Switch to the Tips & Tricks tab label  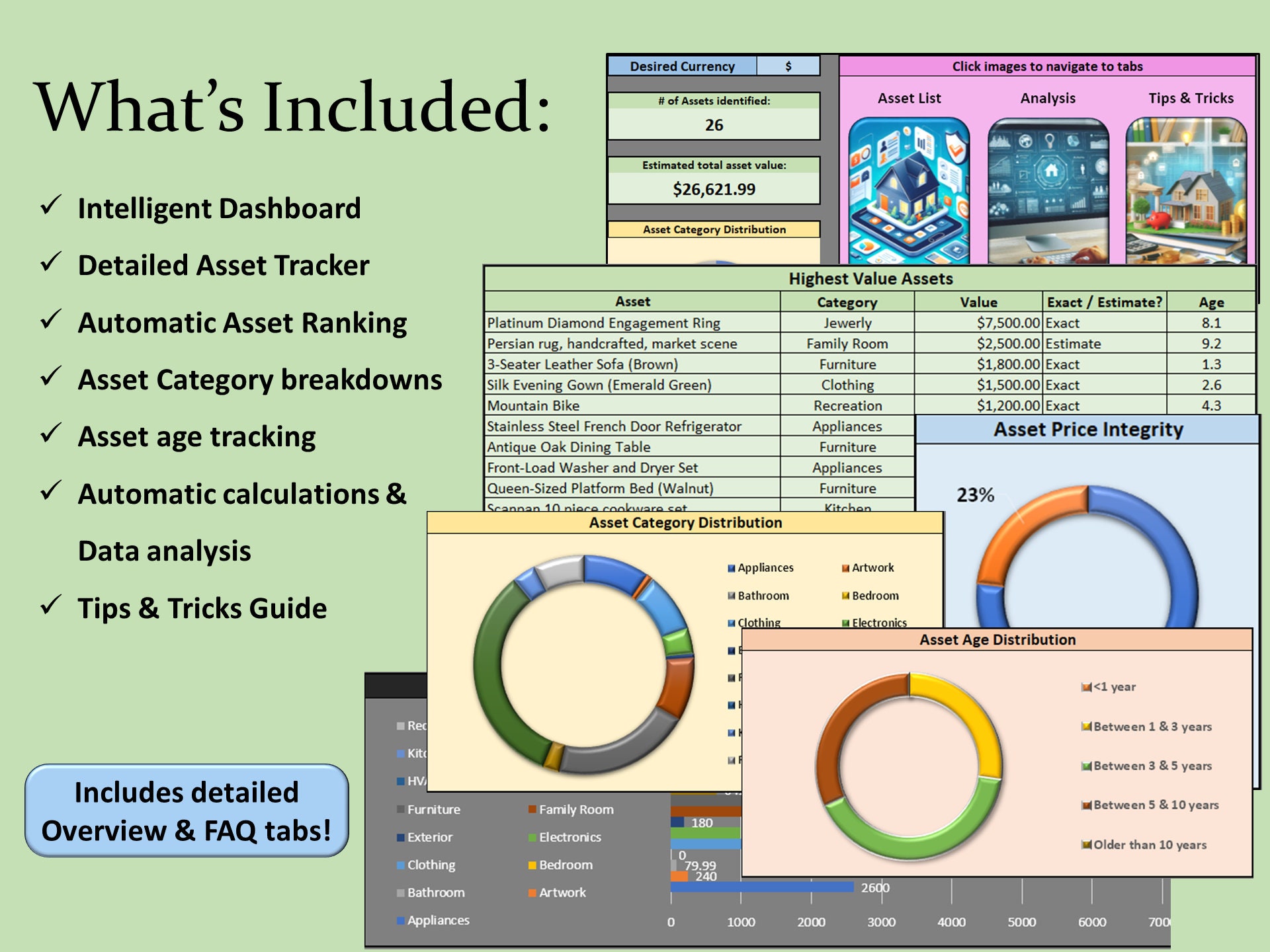point(1191,98)
